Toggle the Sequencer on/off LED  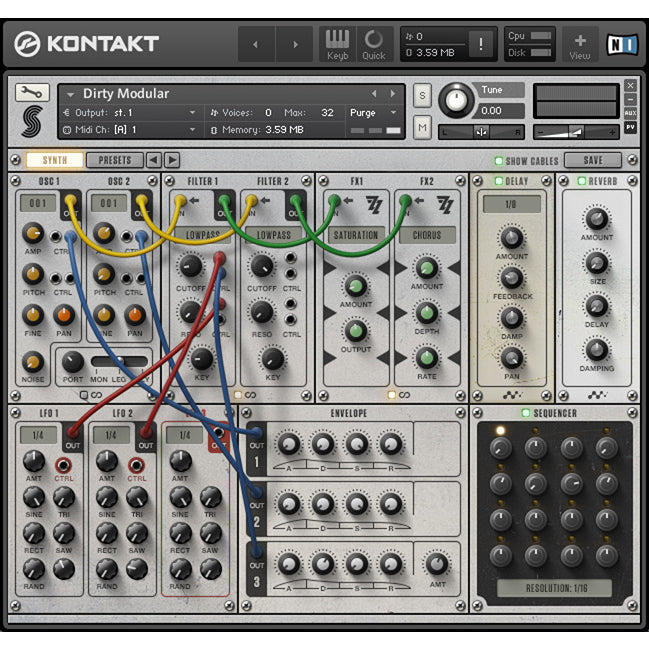pyautogui.click(x=526, y=413)
